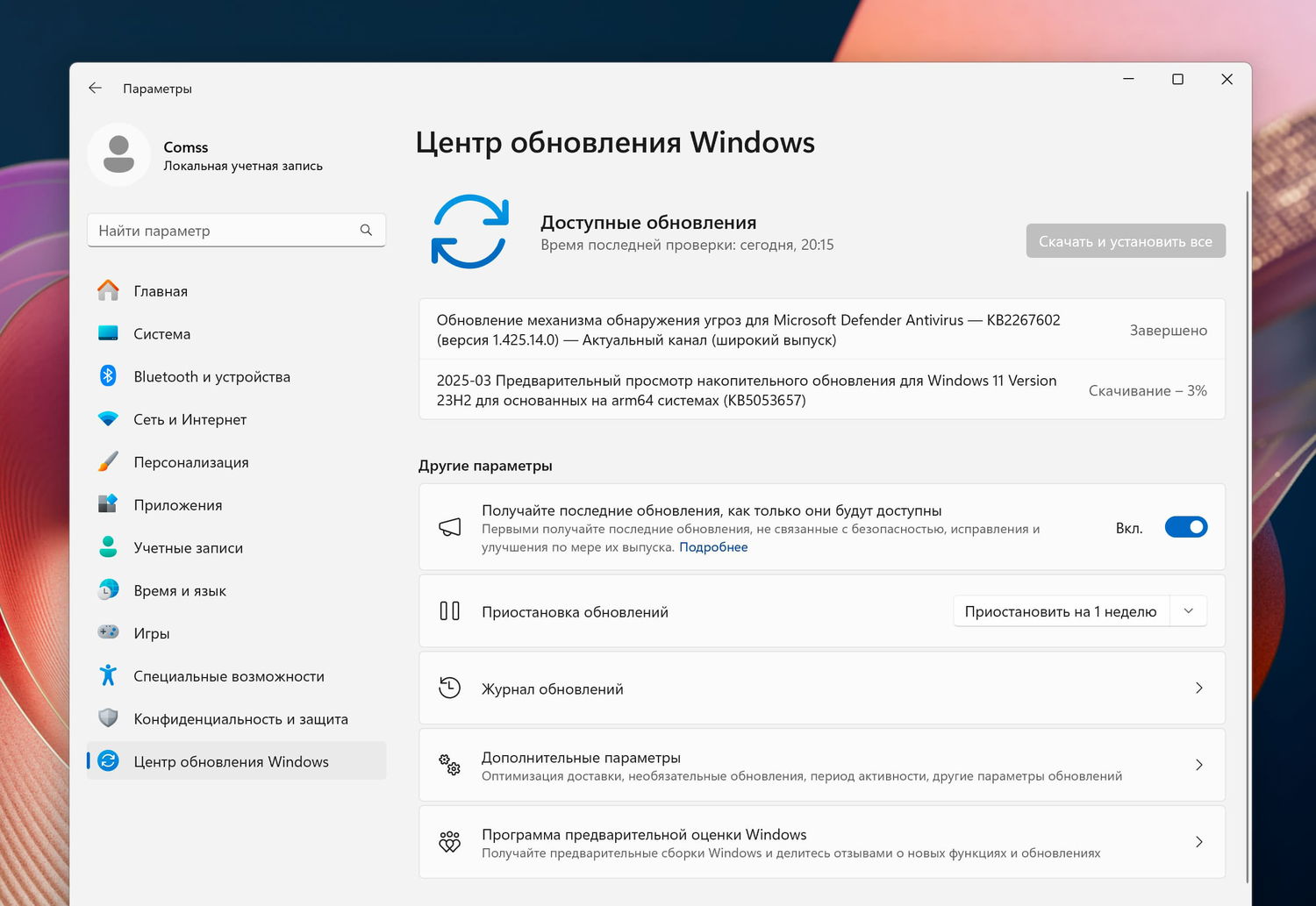Click the back arrow in Settings header
The image size is (1316, 906).
pyautogui.click(x=95, y=88)
